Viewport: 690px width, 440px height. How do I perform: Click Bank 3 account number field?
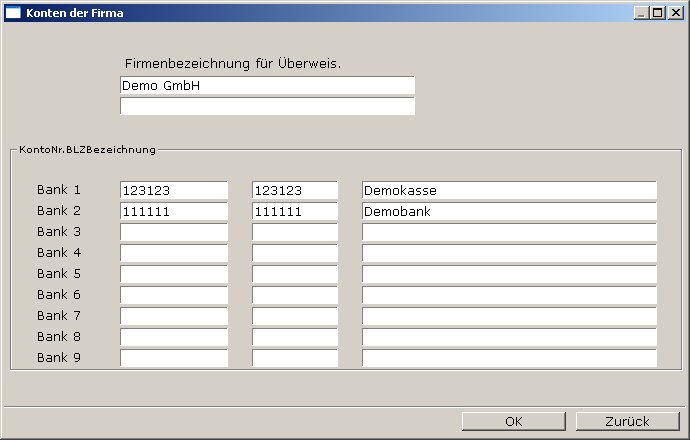(174, 232)
